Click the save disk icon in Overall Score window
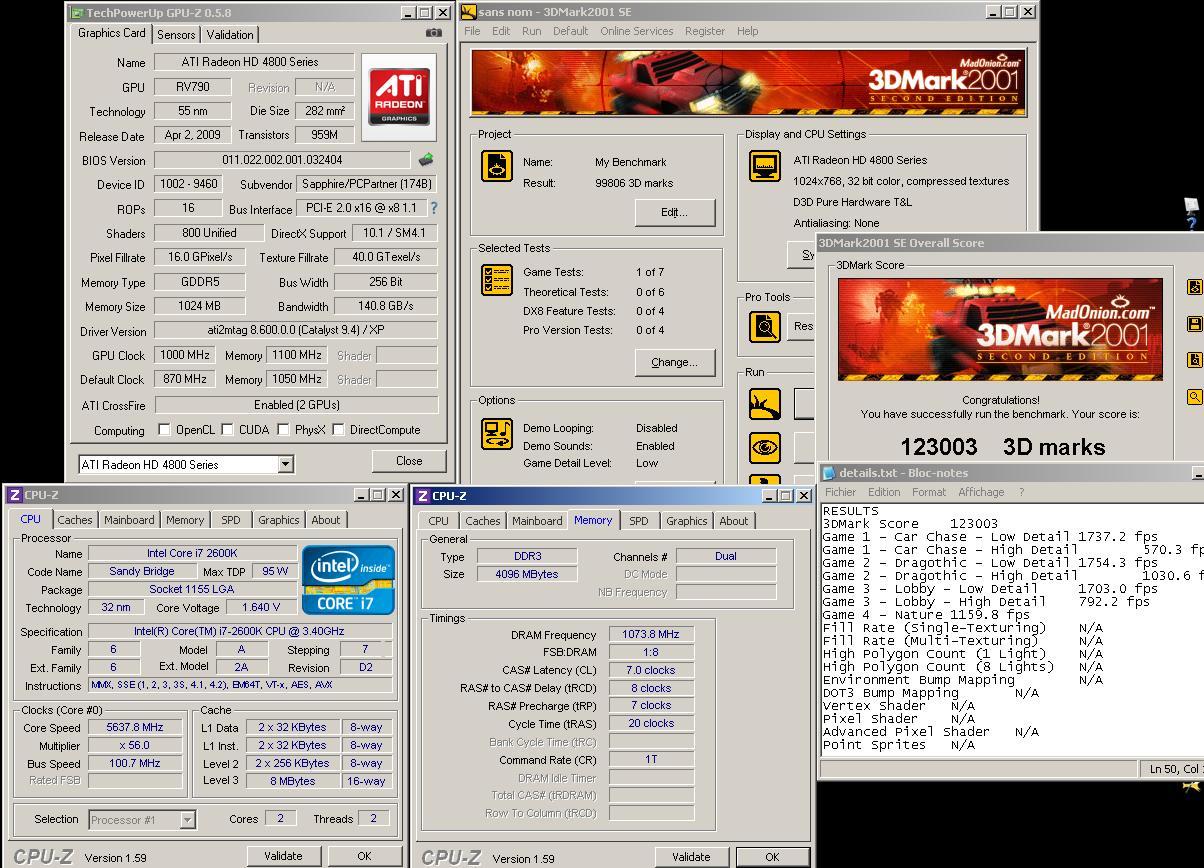1204x868 pixels. pos(1195,323)
